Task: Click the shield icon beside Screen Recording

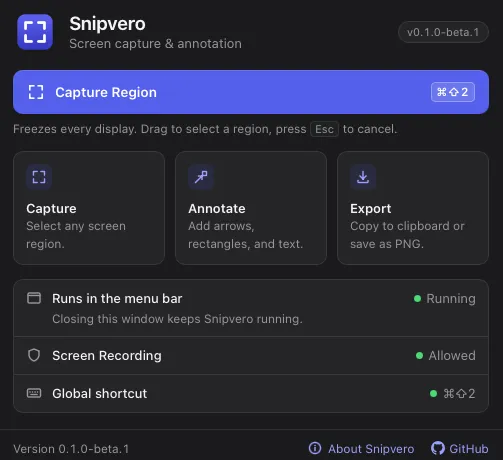Action: [34, 355]
